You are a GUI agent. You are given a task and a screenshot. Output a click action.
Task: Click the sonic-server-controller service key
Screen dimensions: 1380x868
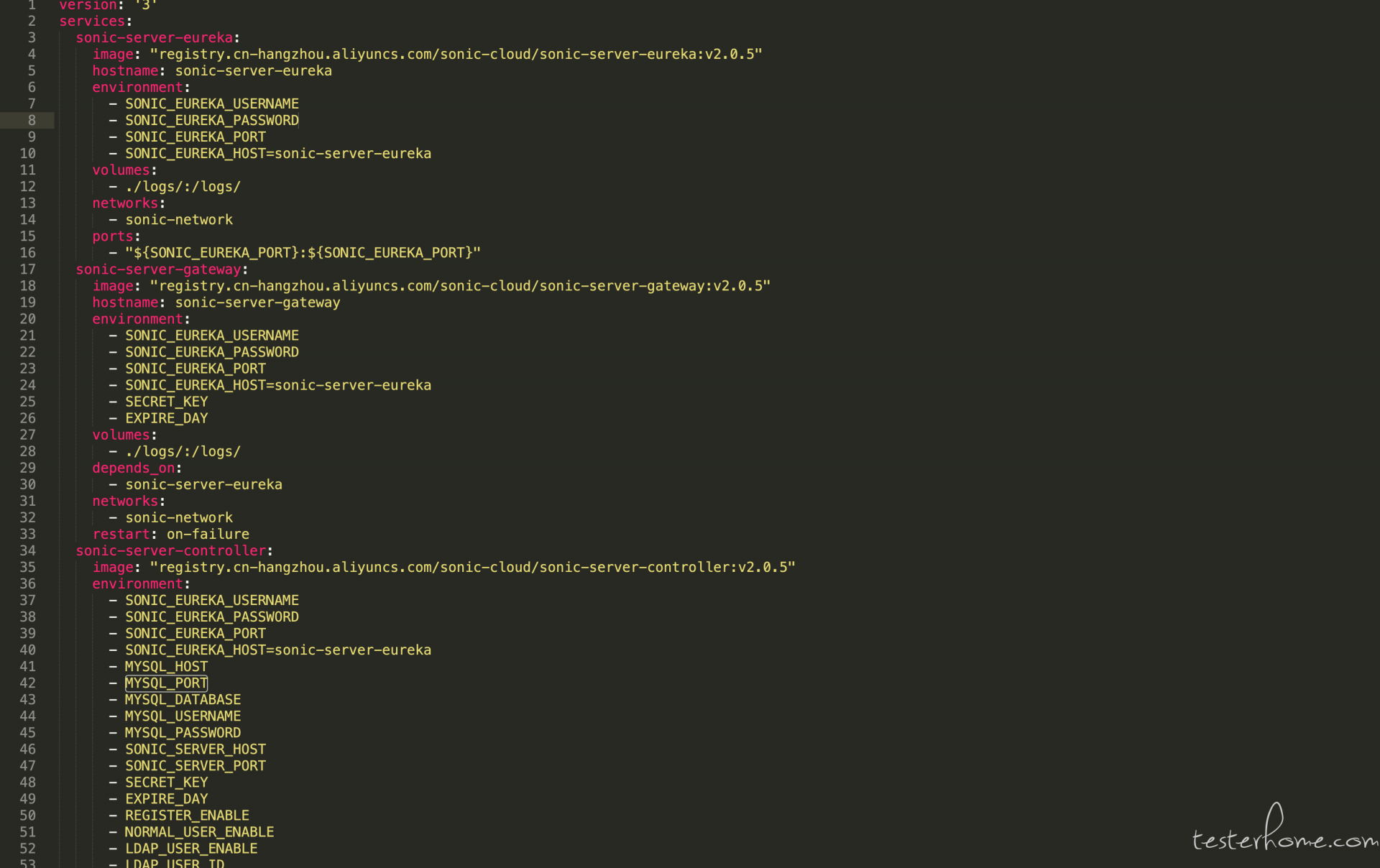click(170, 551)
